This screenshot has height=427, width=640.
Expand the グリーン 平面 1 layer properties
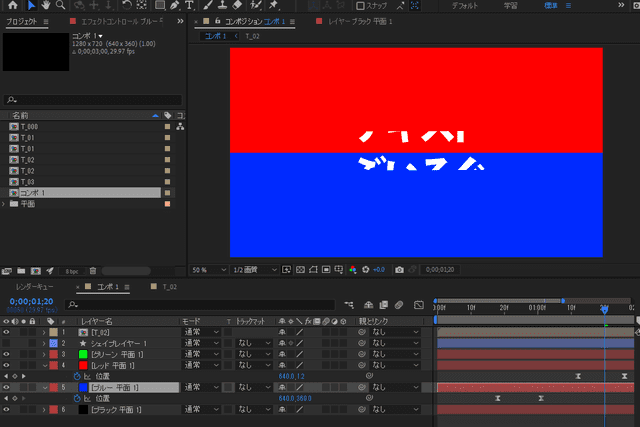point(44,354)
